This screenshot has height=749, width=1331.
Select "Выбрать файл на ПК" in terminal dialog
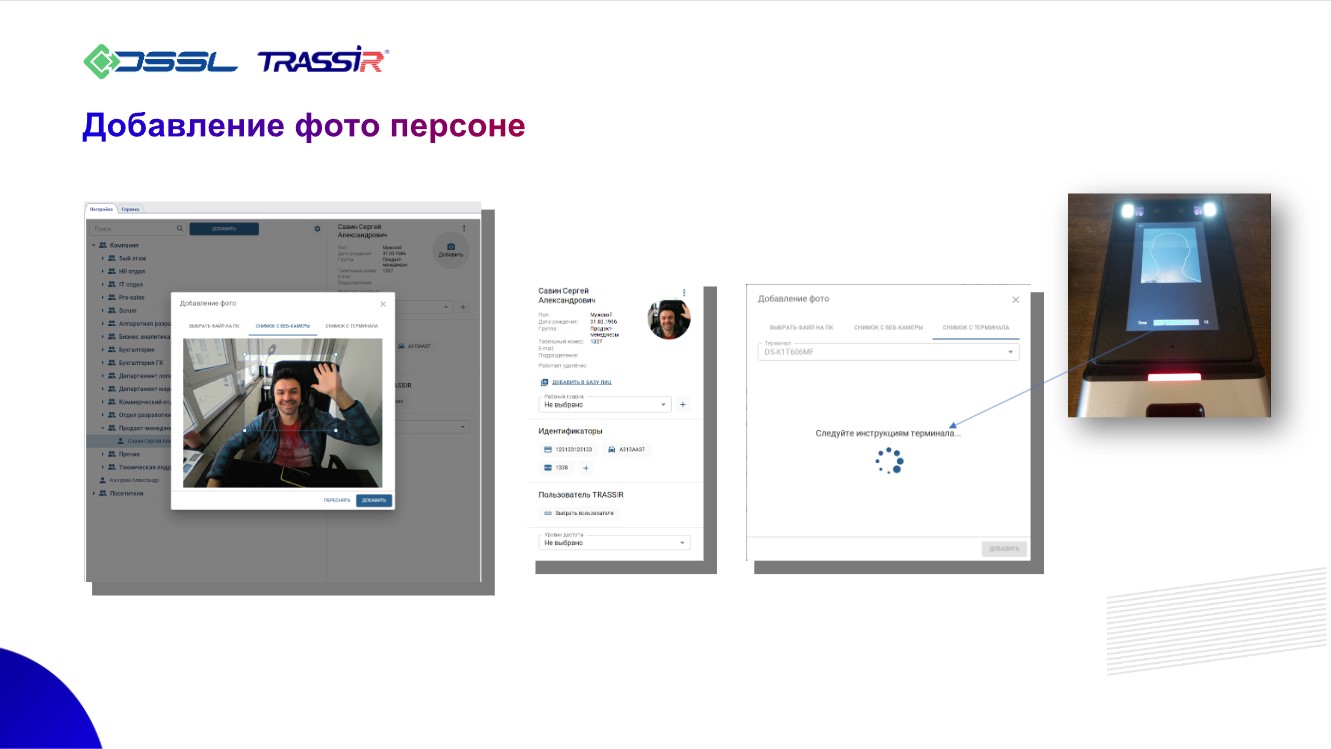799,327
